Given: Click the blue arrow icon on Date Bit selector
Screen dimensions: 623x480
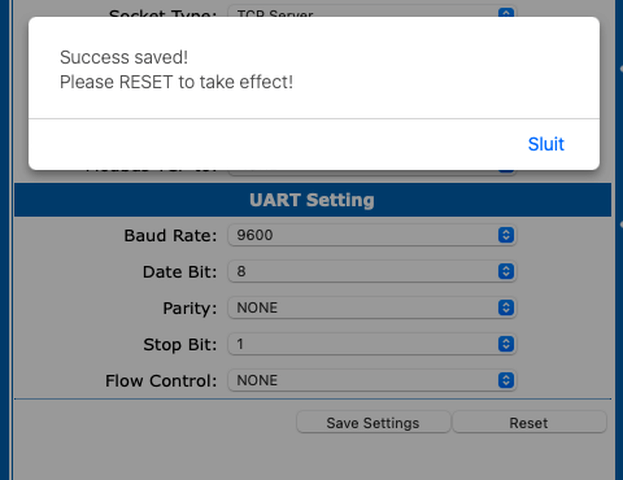Looking at the screenshot, I should coord(506,271).
